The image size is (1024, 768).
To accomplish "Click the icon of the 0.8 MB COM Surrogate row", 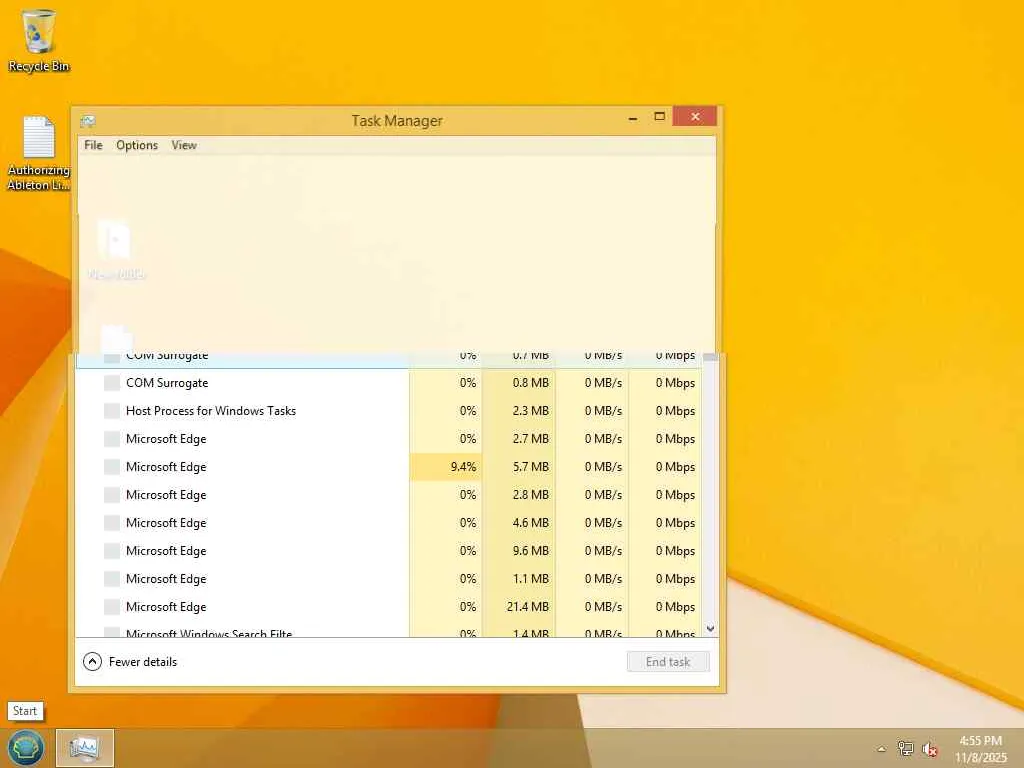I will pos(112,383).
